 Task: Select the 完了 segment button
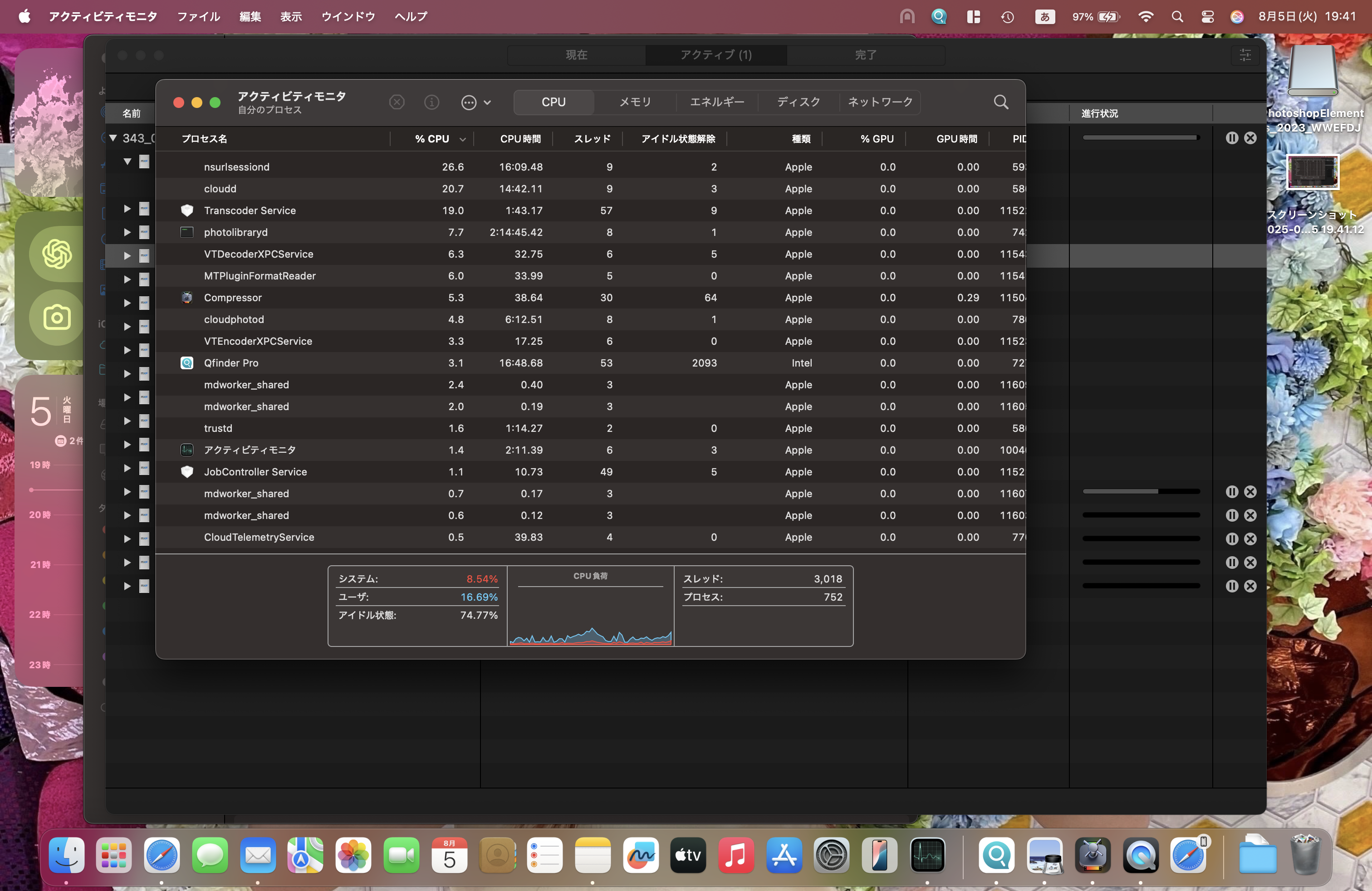tap(865, 55)
